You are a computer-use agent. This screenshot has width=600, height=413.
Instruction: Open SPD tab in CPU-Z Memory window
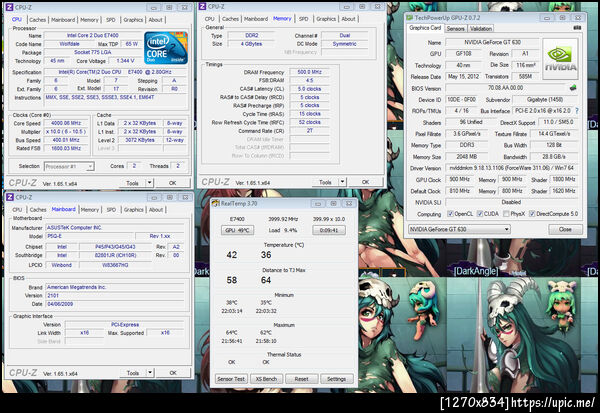(x=303, y=19)
